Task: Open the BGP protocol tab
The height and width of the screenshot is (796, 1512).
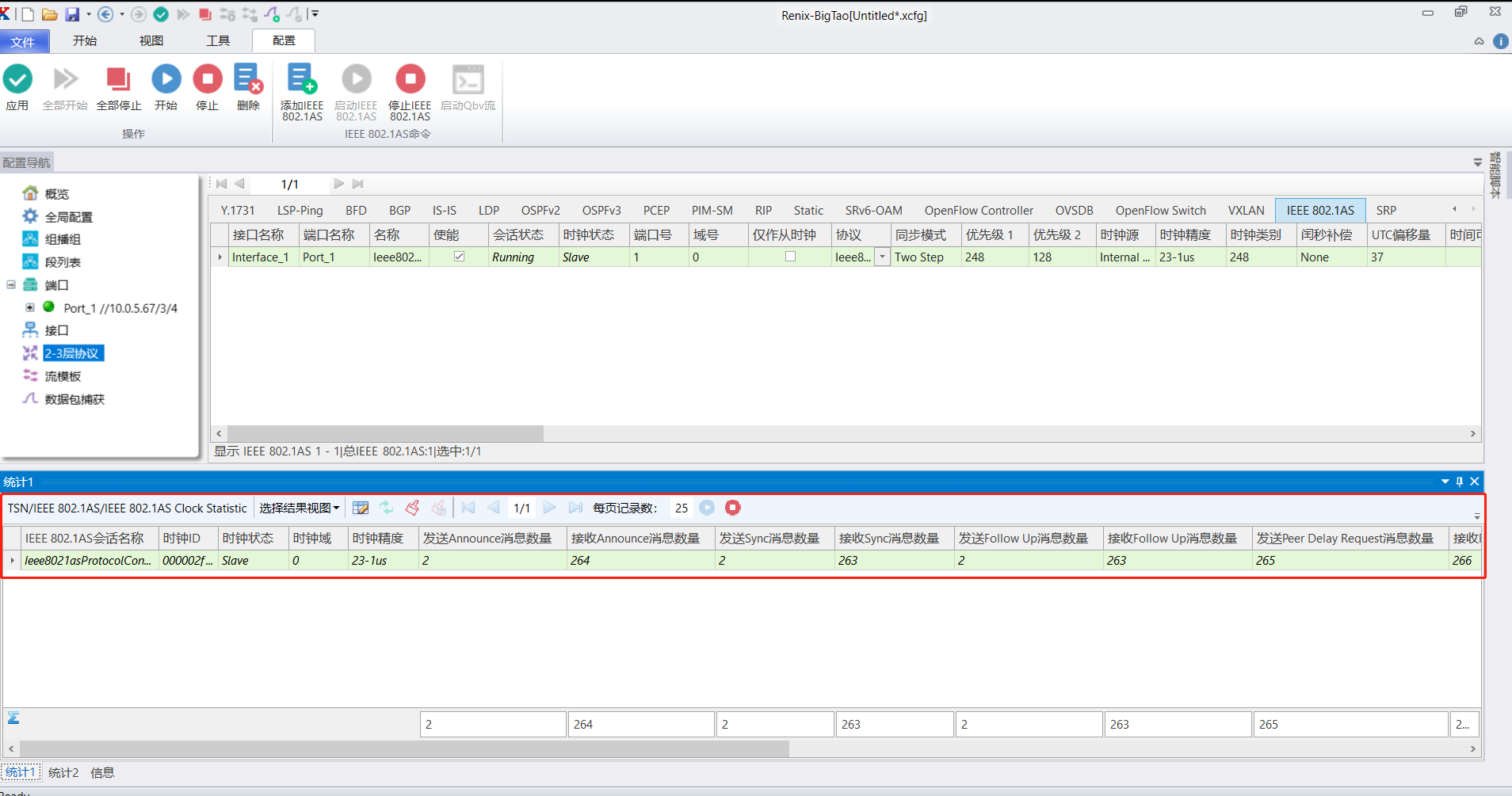Action: pos(400,210)
